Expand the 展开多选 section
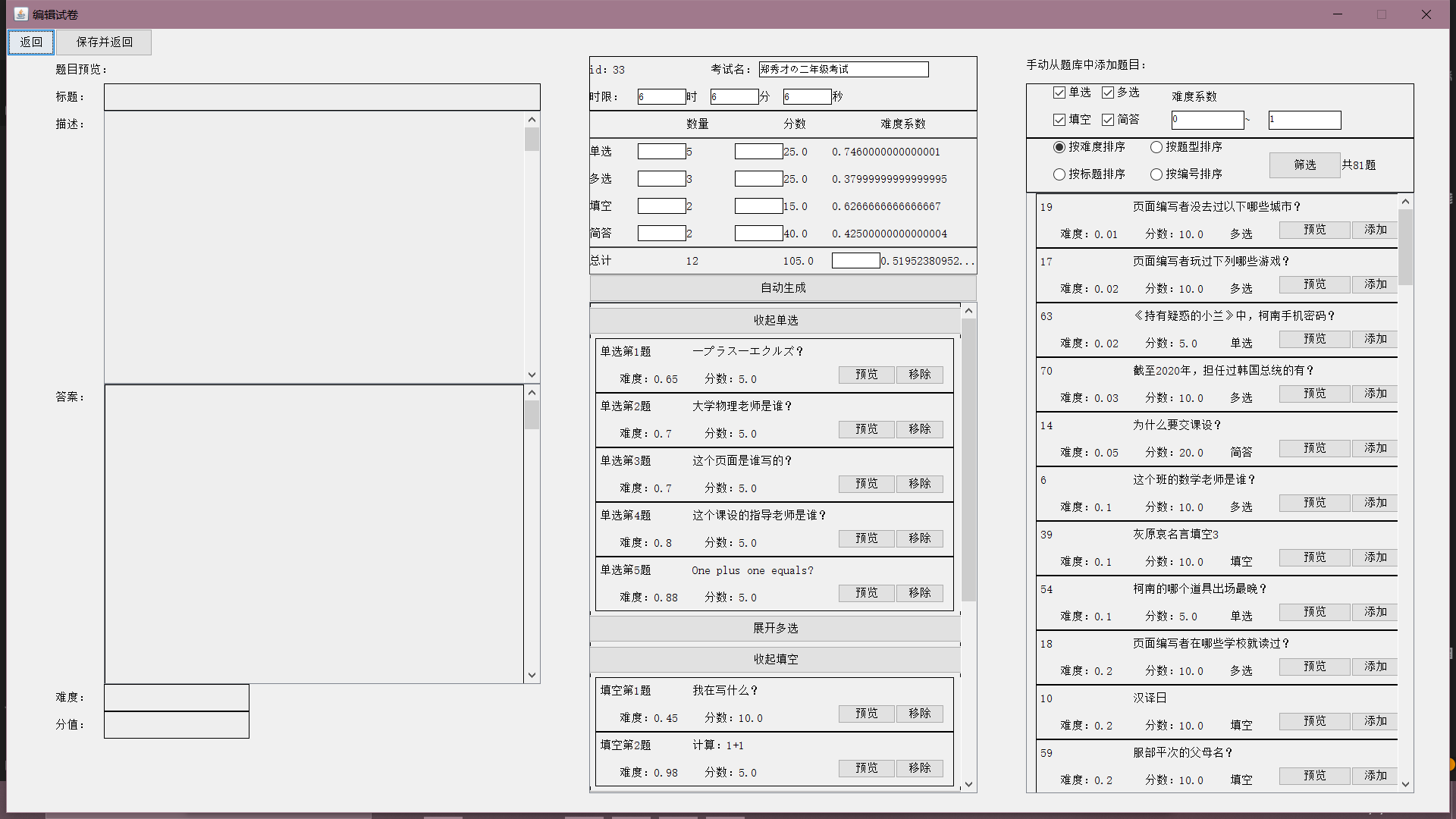Screen dimensions: 1456x819 coord(775,629)
